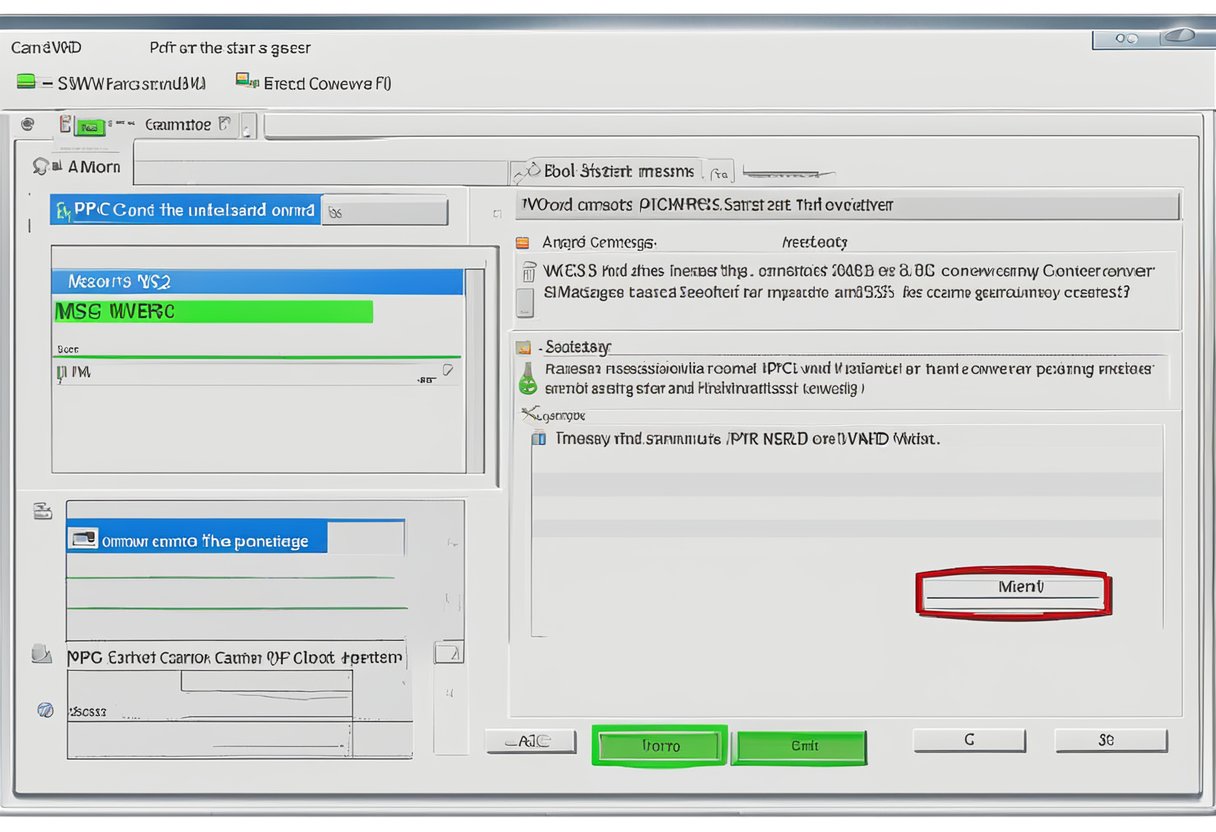The image size is (1216, 832).
Task: Click the folder icon beside MPG Earhet row
Action: coord(41,655)
